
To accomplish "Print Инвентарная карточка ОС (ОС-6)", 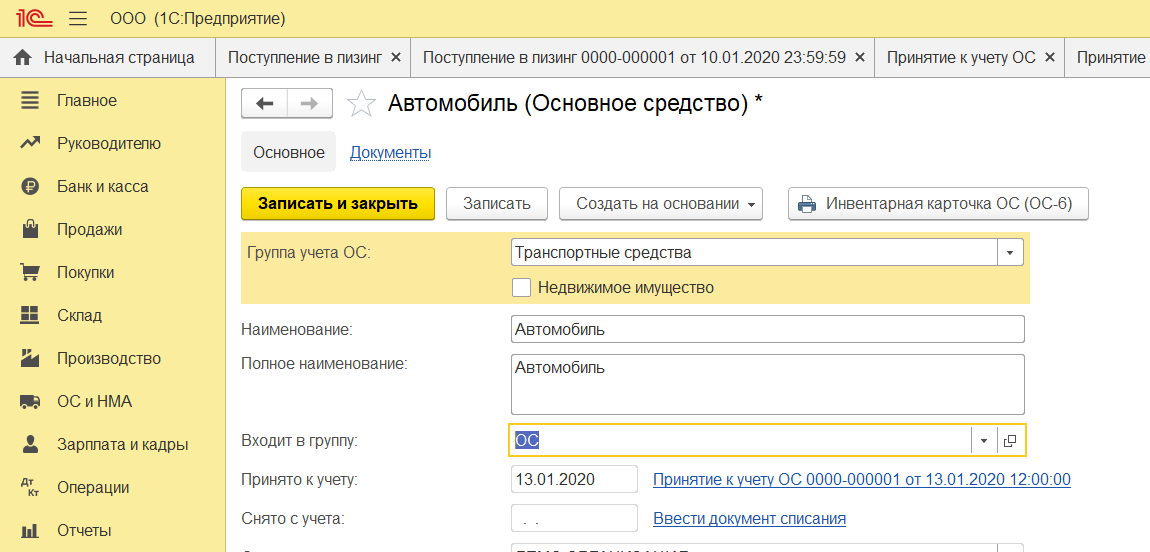I will pyautogui.click(x=937, y=203).
